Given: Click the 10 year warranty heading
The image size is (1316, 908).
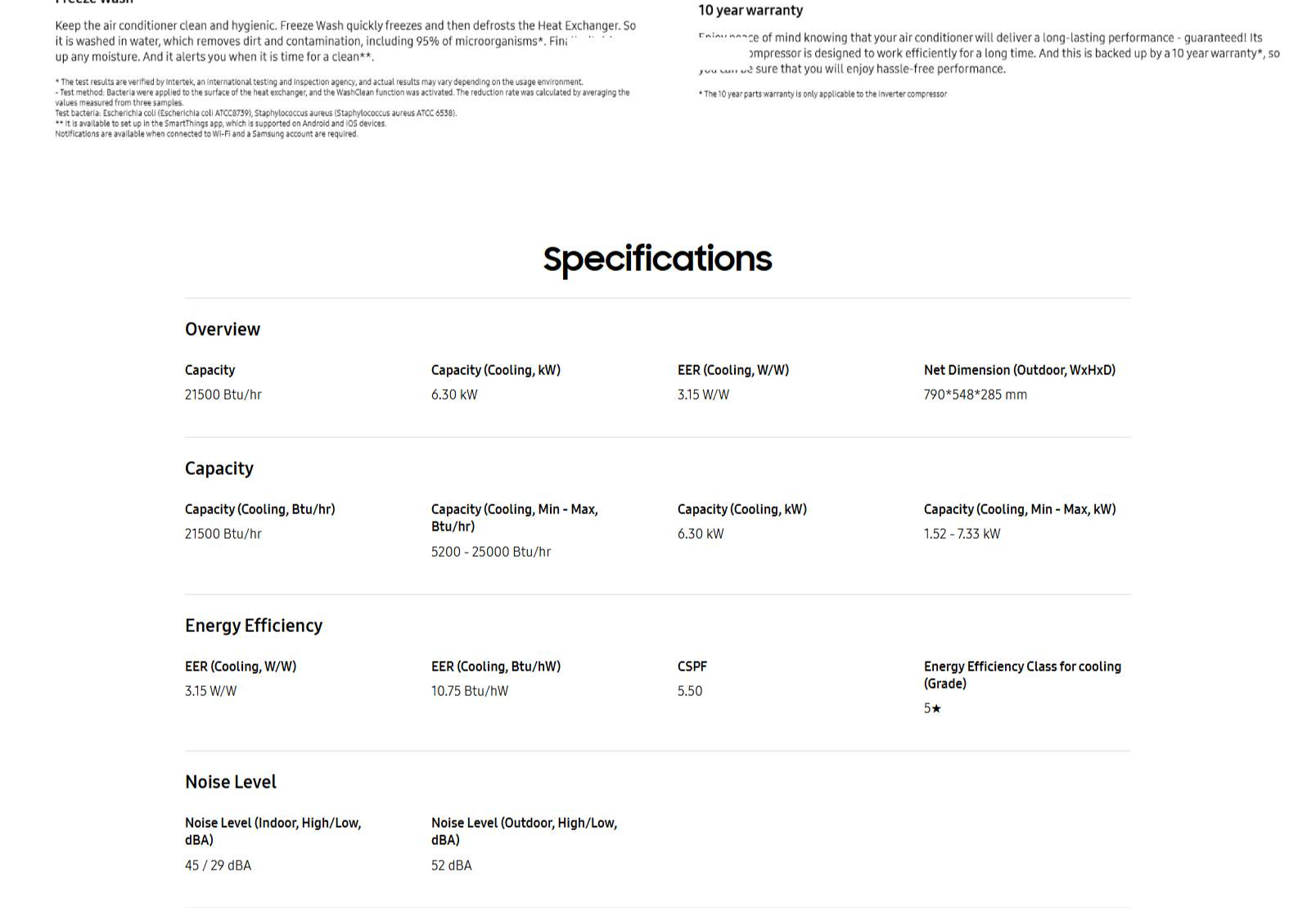Looking at the screenshot, I should (750, 11).
